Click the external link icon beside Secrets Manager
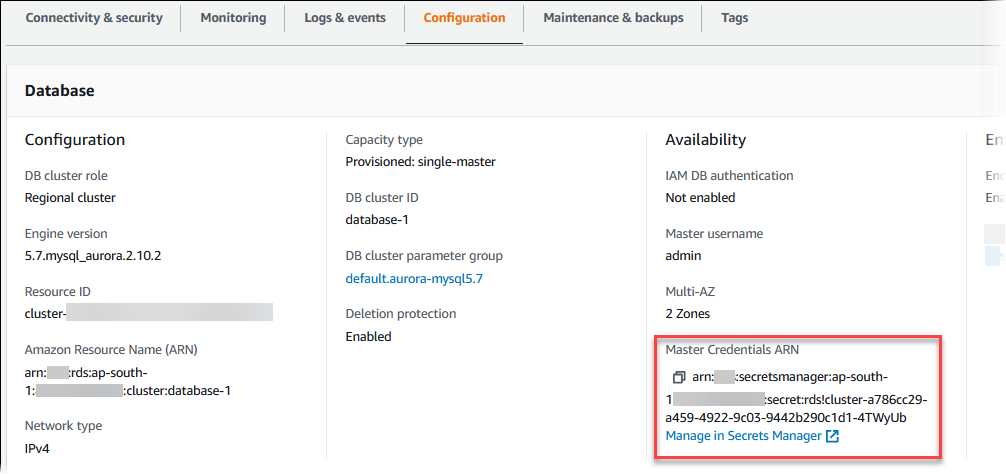Viewport: 1006px width, 474px height. tap(833, 436)
